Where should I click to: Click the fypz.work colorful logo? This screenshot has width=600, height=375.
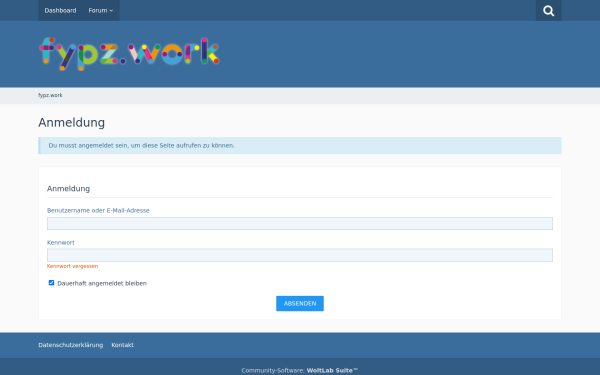click(x=129, y=54)
